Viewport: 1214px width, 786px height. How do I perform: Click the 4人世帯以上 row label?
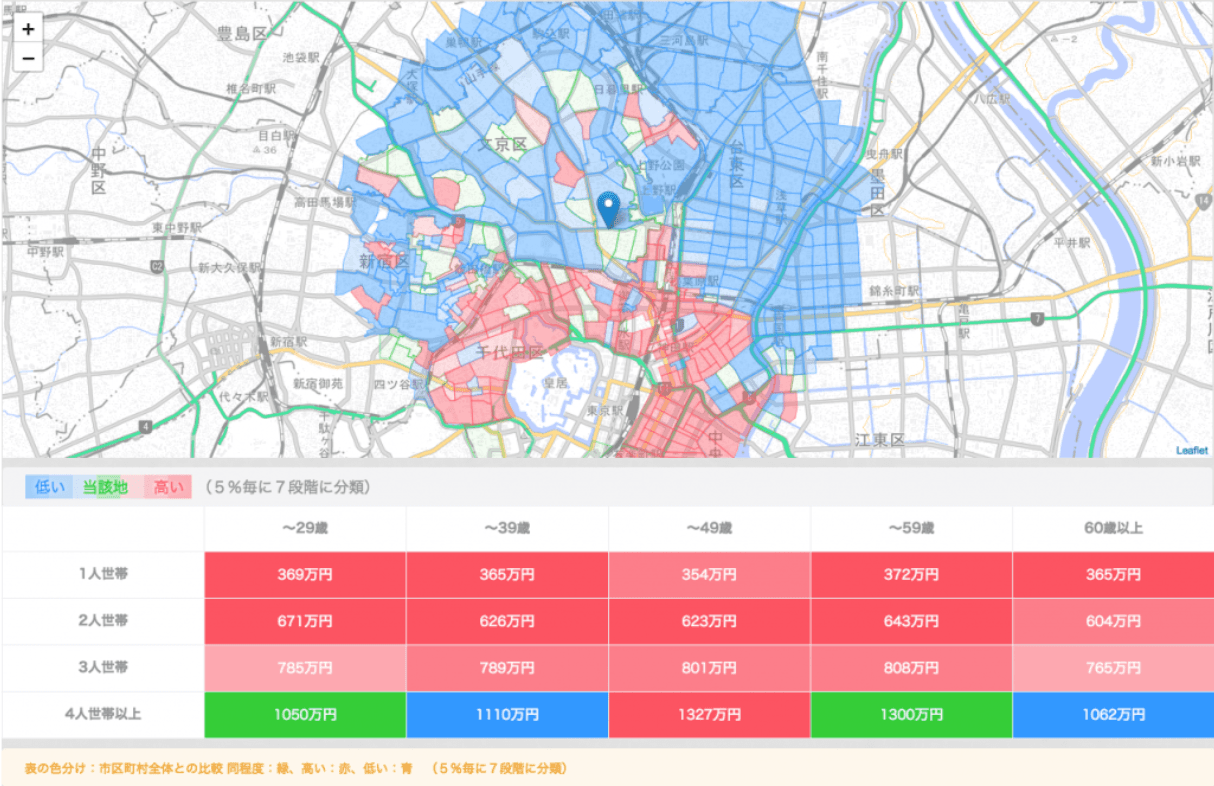pos(103,715)
